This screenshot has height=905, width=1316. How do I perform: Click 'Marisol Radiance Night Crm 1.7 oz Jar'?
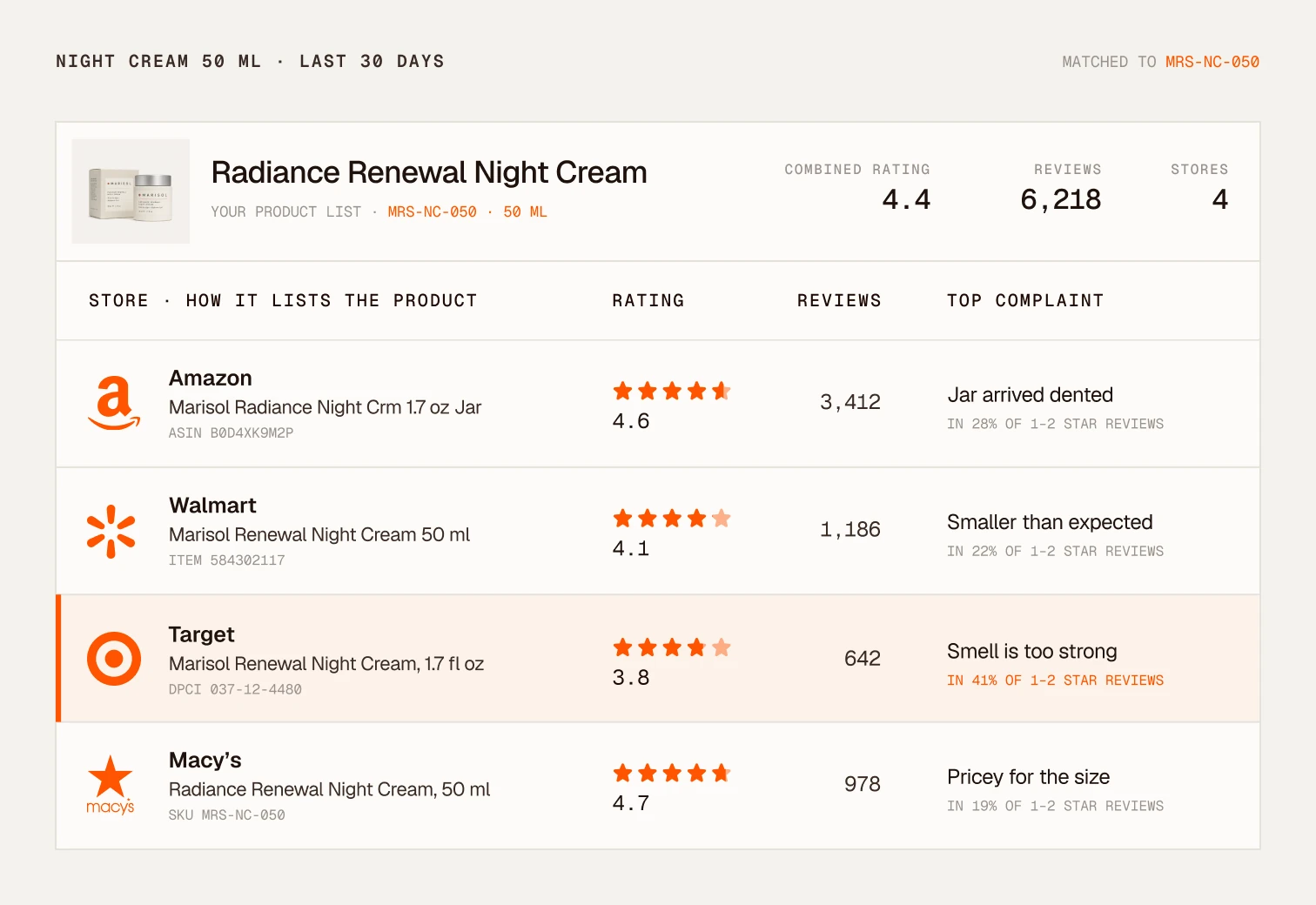(x=326, y=407)
